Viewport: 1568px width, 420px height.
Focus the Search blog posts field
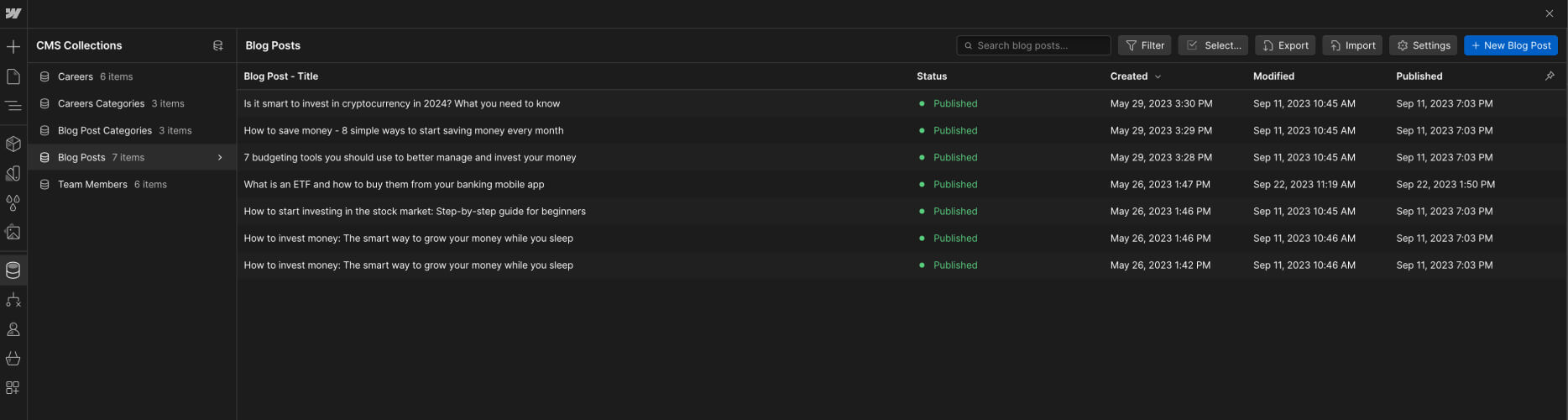1033,45
